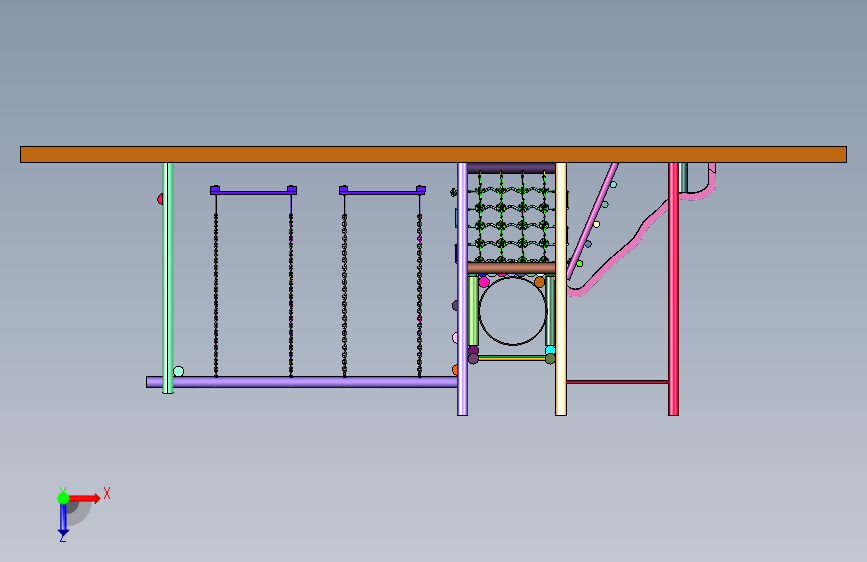This screenshot has width=867, height=562.
Task: Select the circular tunnel ring
Action: (x=513, y=311)
